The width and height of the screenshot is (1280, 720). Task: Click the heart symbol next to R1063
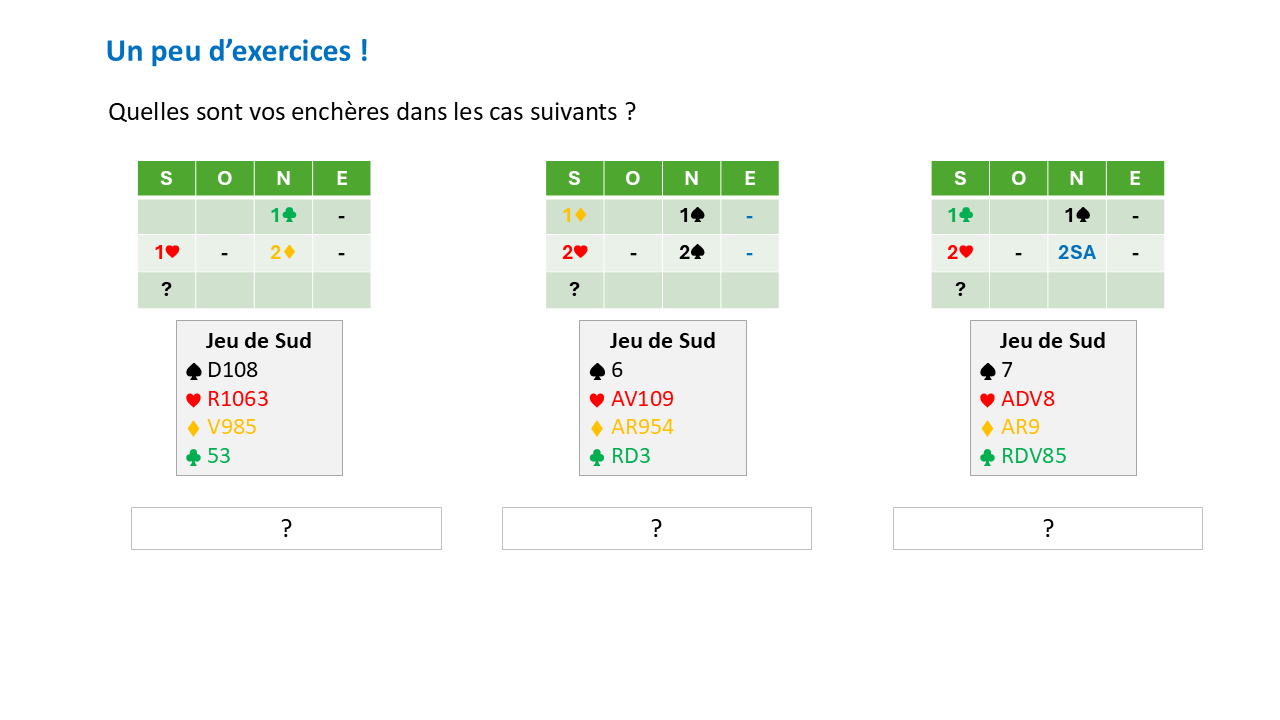click(x=194, y=400)
